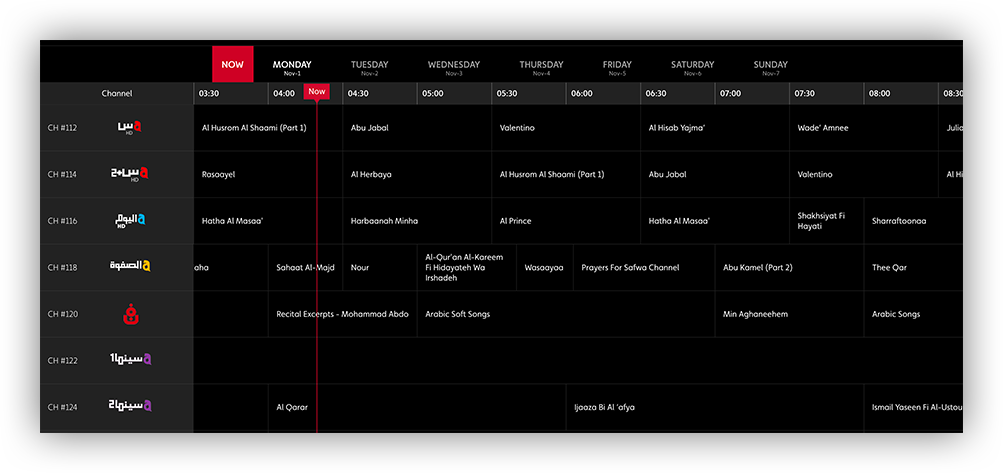
Task: Click the 06:00 time slot header
Action: coord(581,94)
